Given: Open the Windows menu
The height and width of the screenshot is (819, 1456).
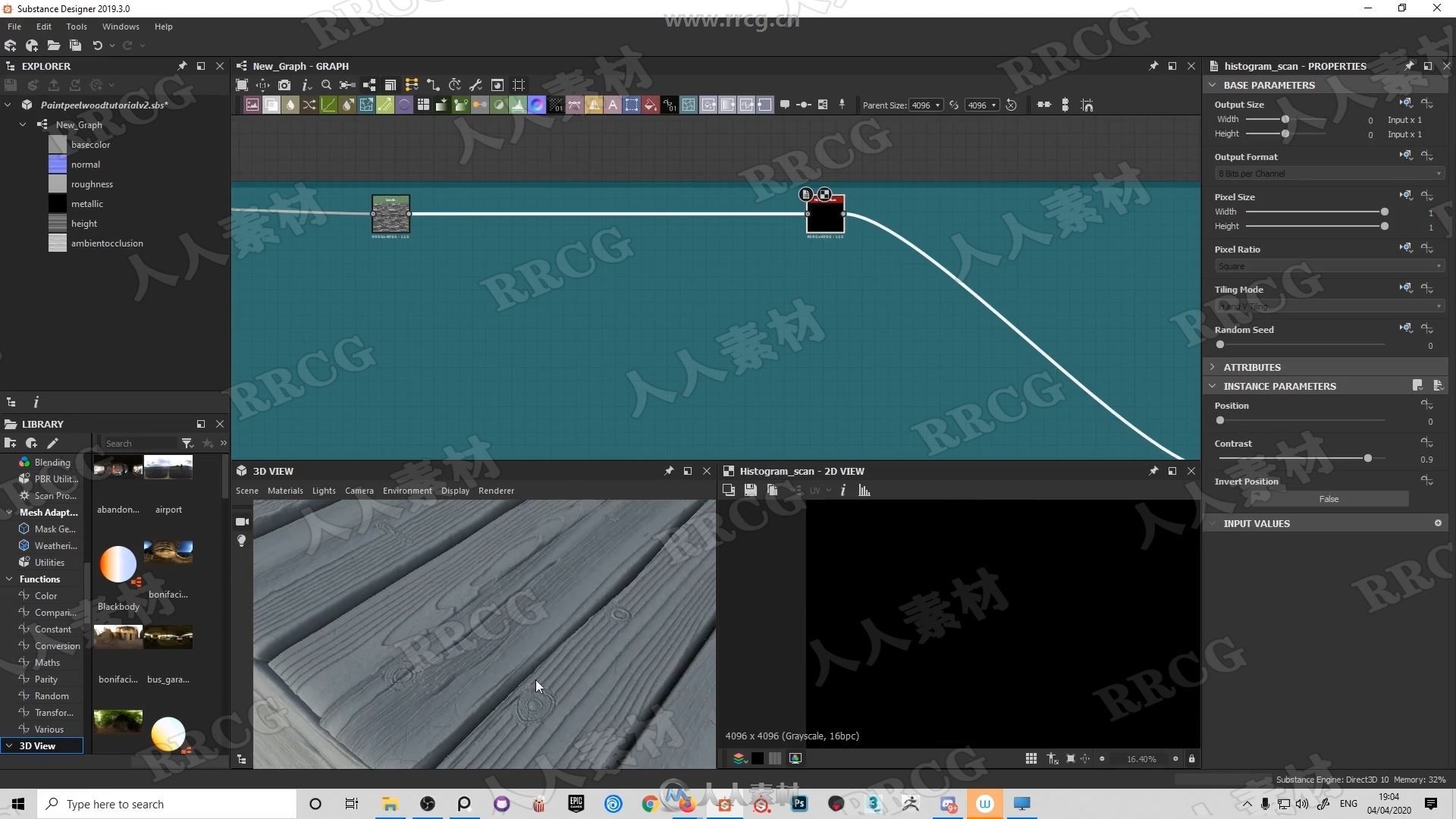Looking at the screenshot, I should coord(121,27).
